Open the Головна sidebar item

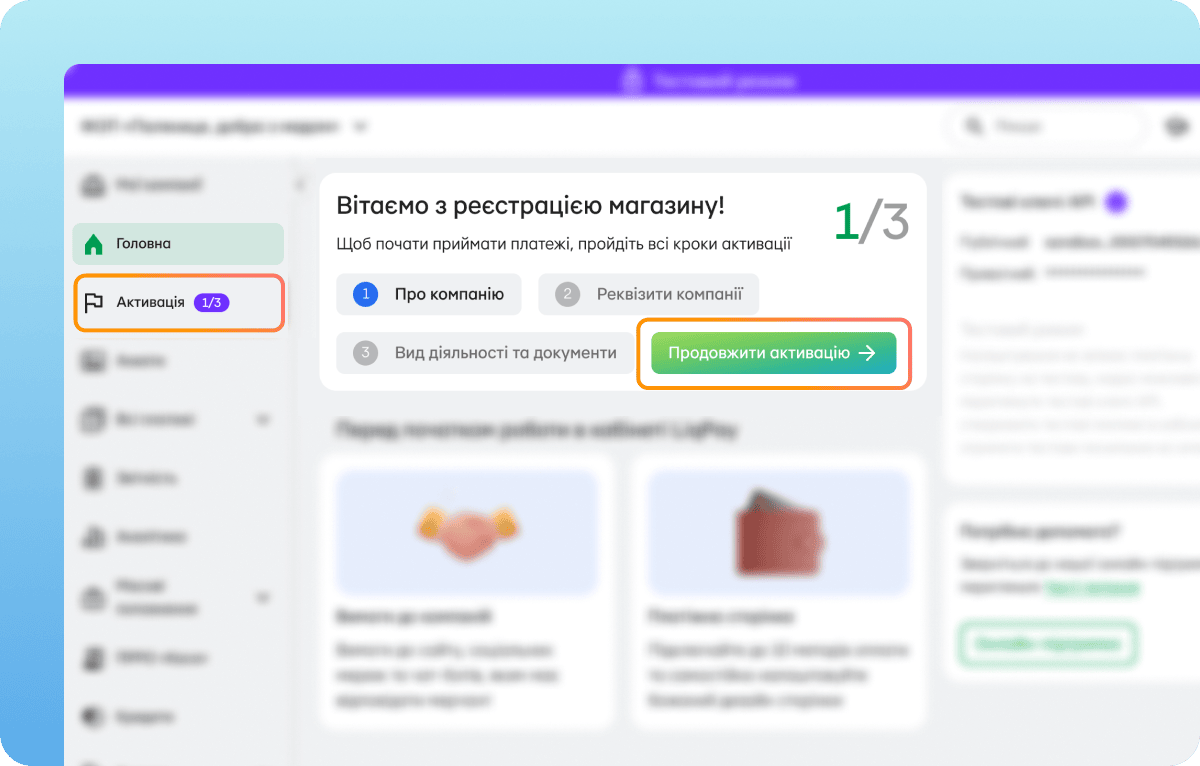178,244
